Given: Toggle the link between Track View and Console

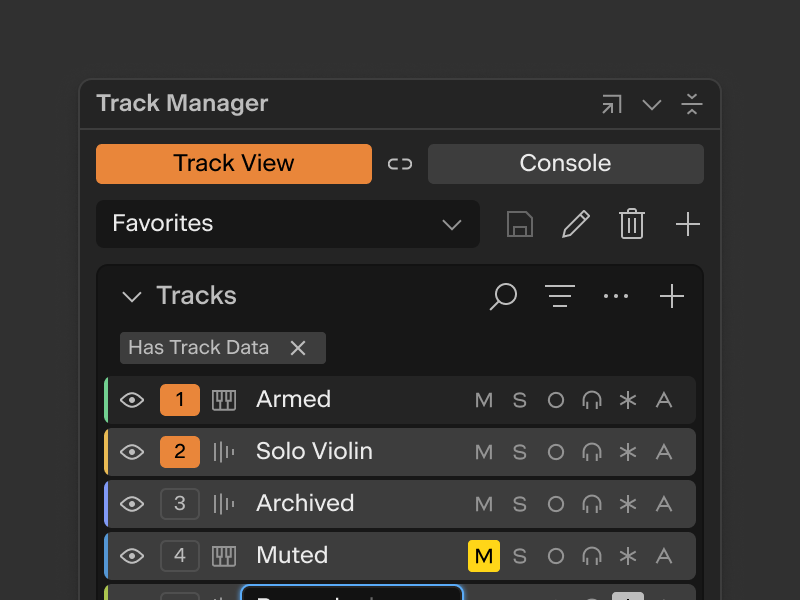Looking at the screenshot, I should [x=399, y=164].
